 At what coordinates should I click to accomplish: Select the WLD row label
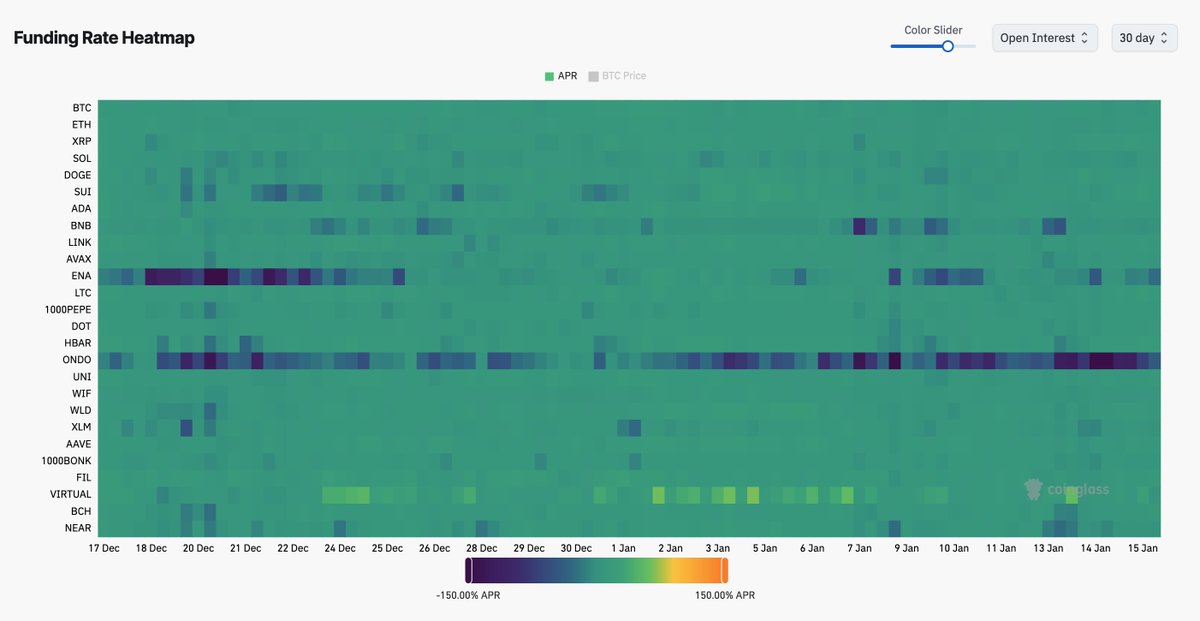81,411
